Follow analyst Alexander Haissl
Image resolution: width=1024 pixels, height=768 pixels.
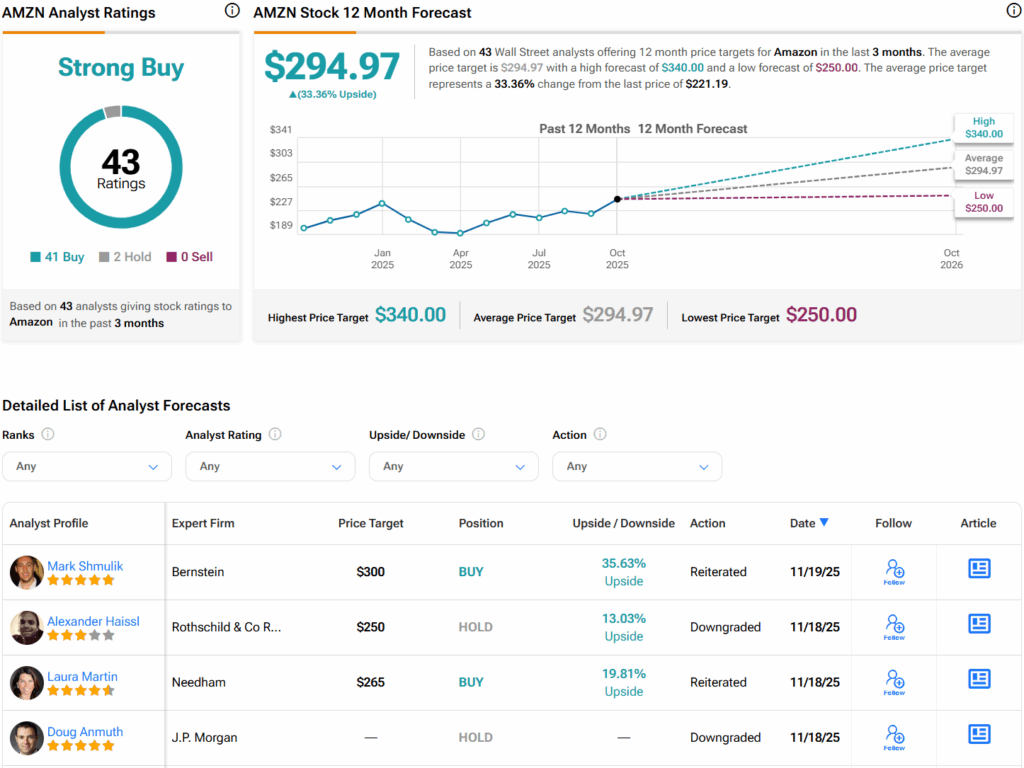[894, 627]
